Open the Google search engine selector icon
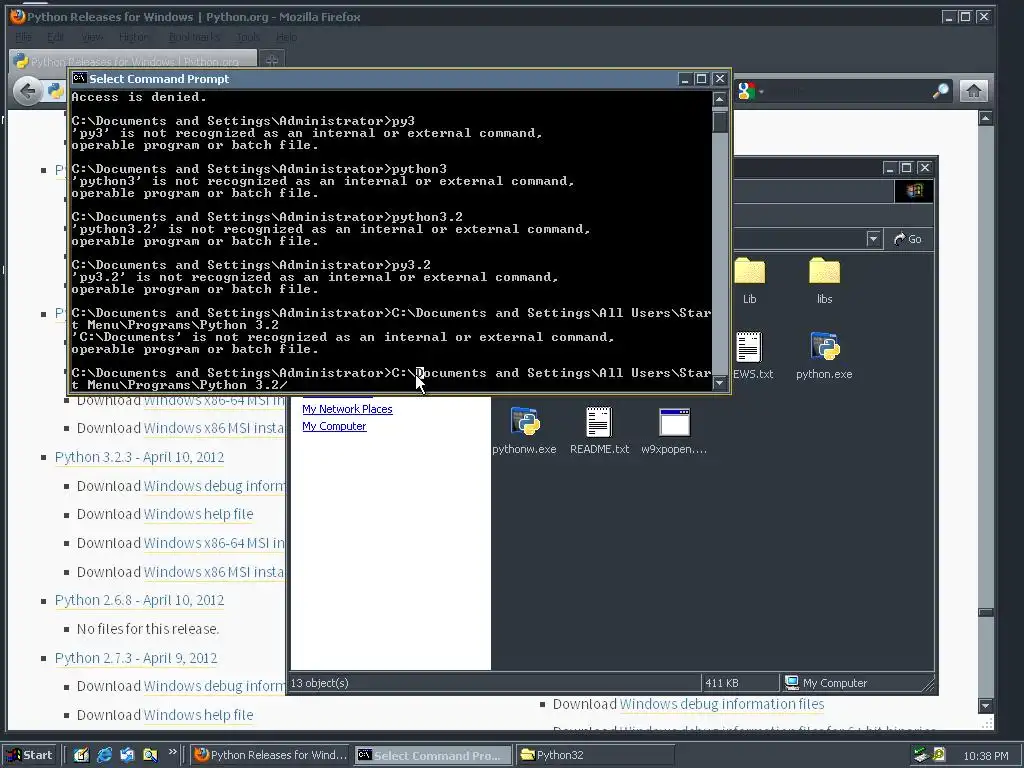The width and height of the screenshot is (1024, 768). [746, 91]
